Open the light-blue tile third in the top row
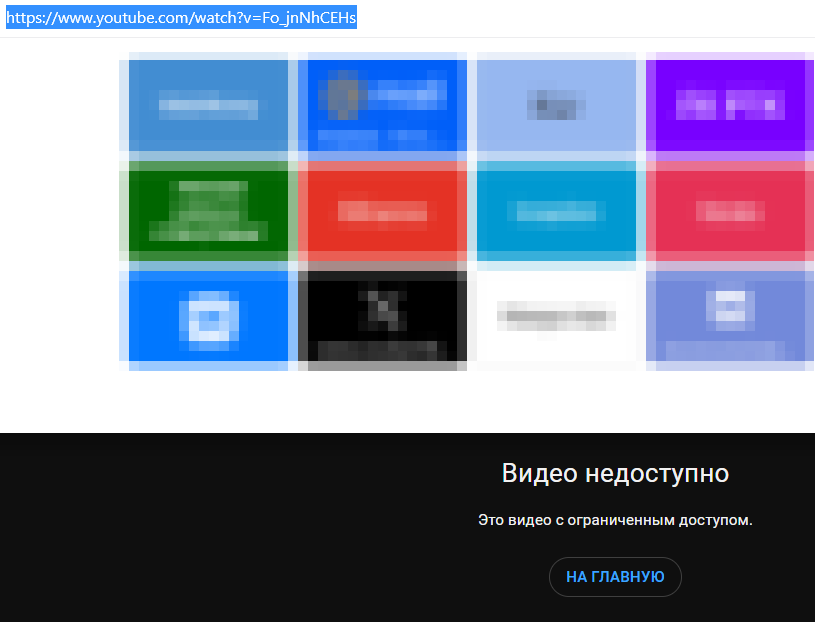Viewport: 815px width, 622px height. click(x=556, y=105)
